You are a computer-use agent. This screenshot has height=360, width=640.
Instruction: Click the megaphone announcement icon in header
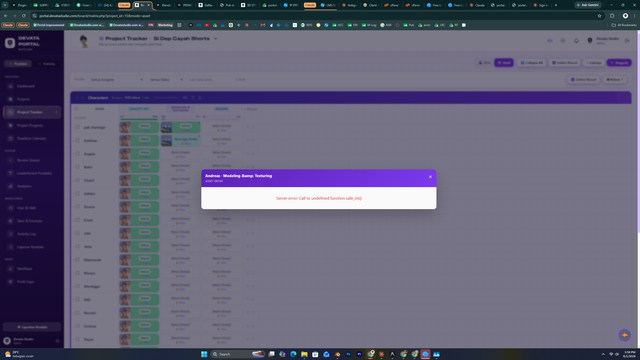tap(550, 41)
